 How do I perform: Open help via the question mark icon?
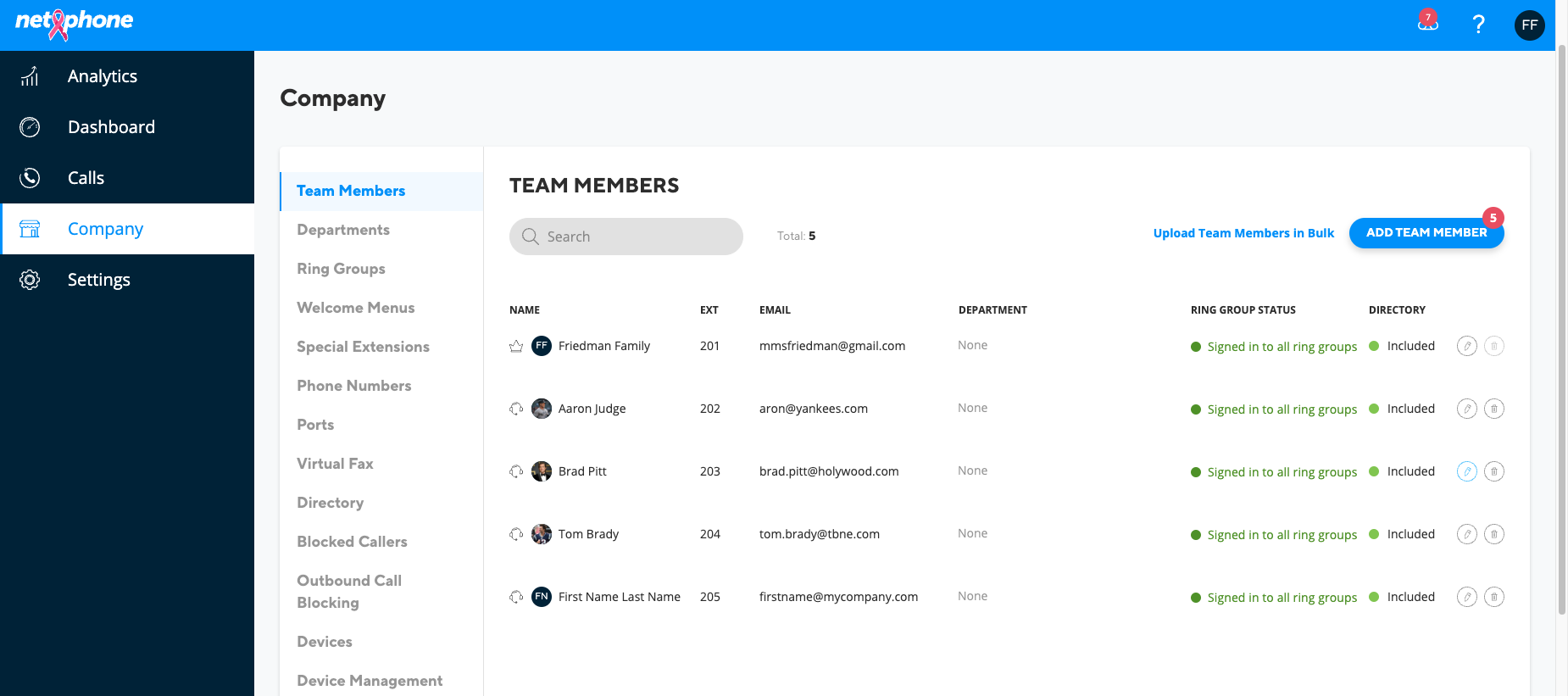tap(1478, 25)
